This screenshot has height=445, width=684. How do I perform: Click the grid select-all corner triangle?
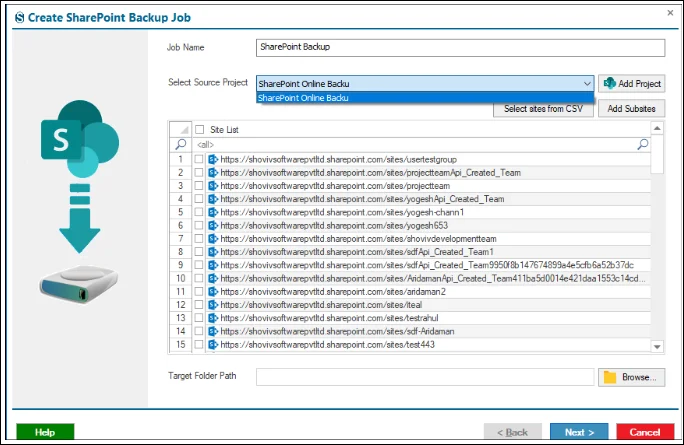coord(184,130)
